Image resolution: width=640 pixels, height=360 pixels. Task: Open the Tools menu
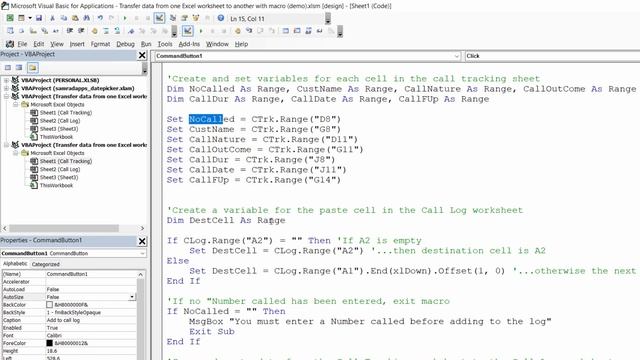165,44
